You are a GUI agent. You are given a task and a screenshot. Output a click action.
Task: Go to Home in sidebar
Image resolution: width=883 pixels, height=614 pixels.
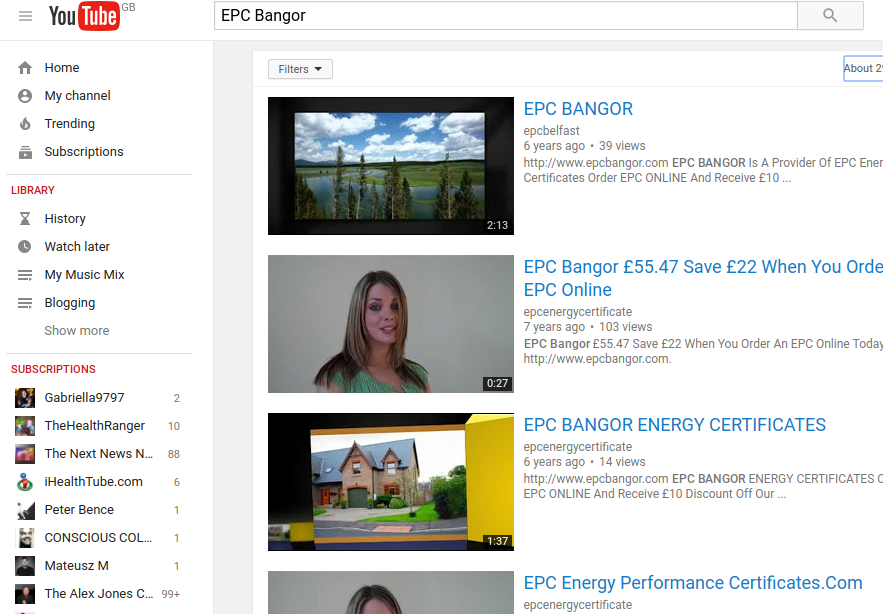tap(62, 68)
